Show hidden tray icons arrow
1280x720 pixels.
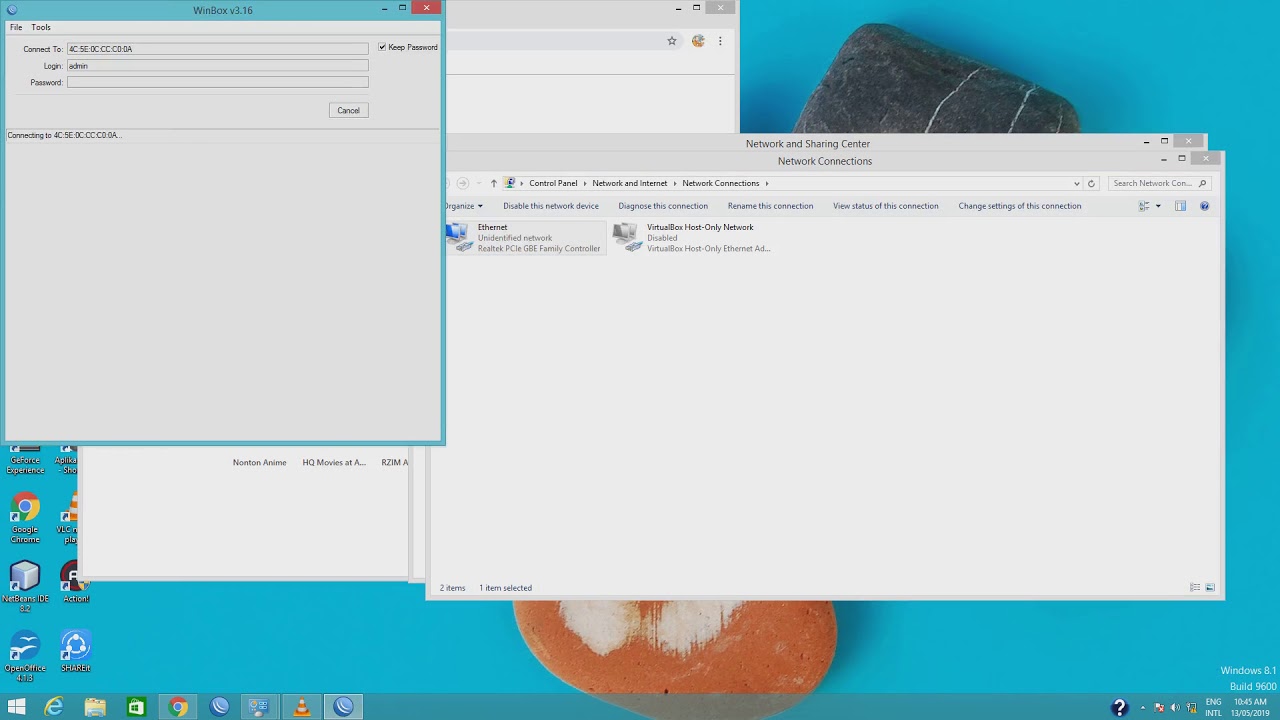[x=1143, y=708]
